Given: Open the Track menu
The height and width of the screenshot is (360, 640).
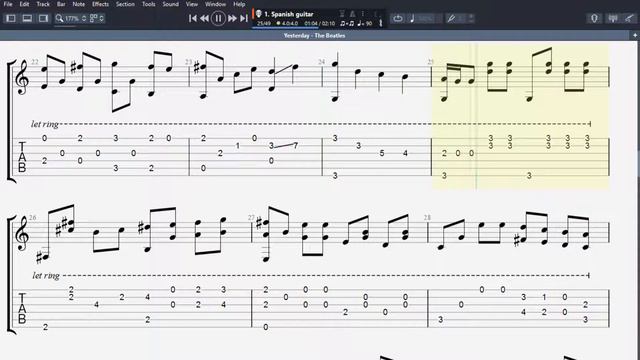Looking at the screenshot, I should (x=43, y=4).
